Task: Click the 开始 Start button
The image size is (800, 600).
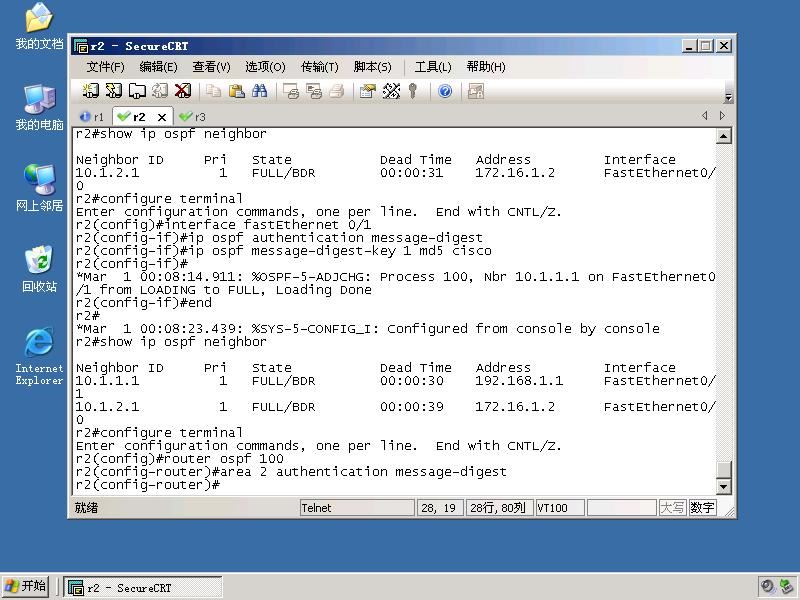Action: click(26, 586)
